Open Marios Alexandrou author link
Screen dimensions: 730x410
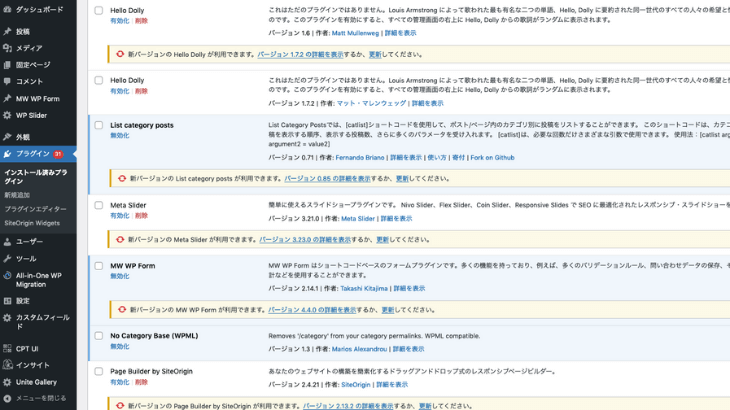point(359,349)
